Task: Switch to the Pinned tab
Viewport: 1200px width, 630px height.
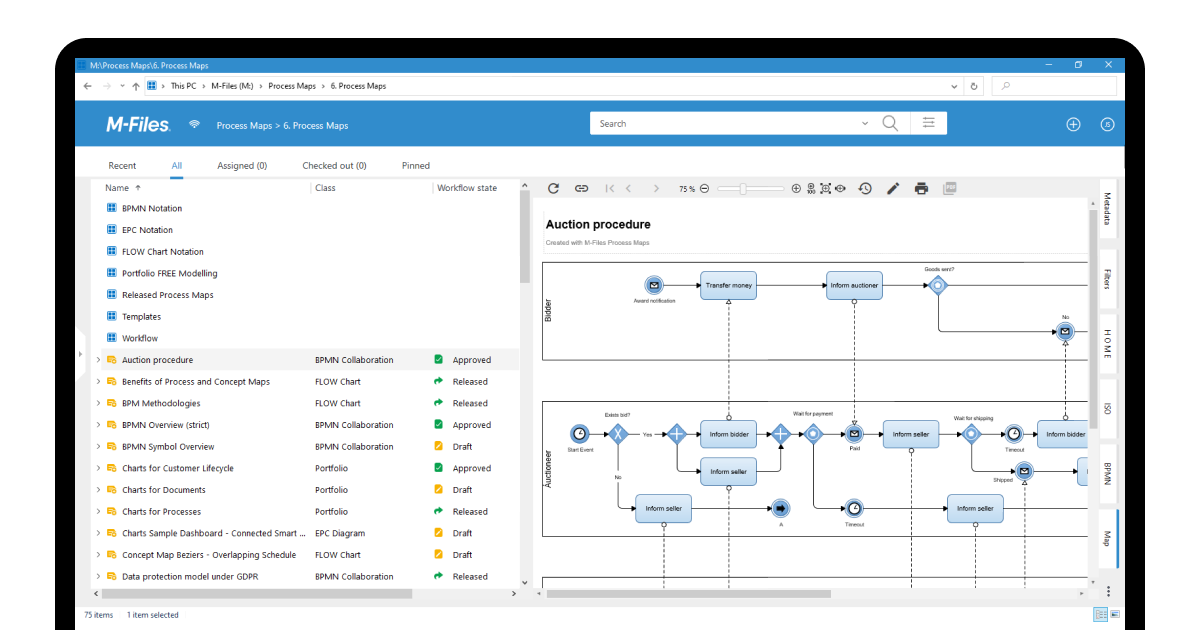Action: [x=416, y=166]
